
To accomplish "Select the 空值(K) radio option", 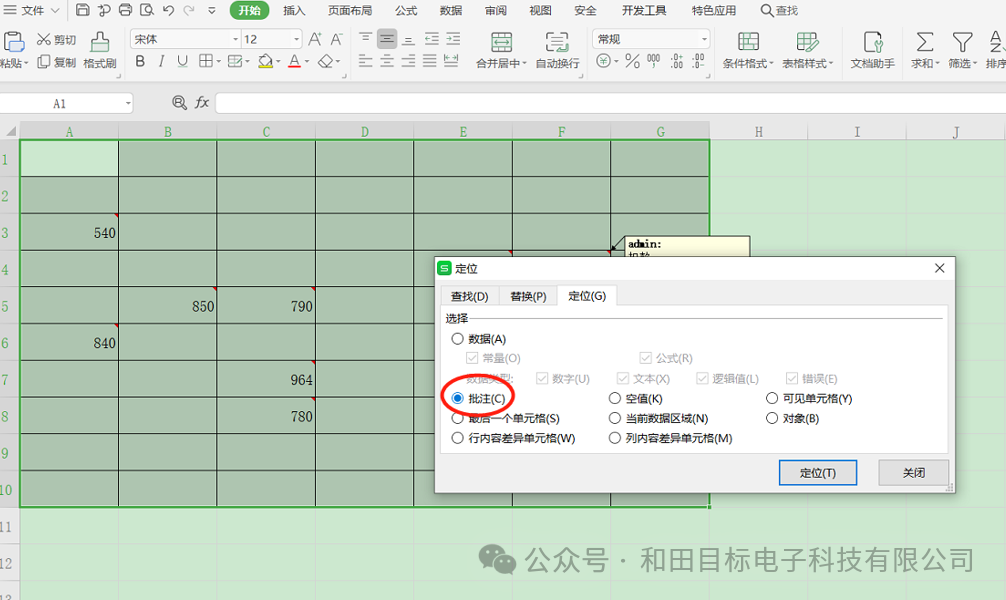I will point(615,399).
